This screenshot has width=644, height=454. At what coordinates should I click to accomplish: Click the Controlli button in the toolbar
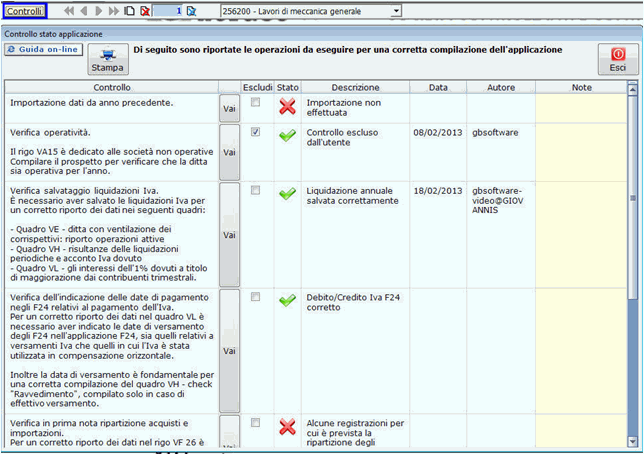pyautogui.click(x=25, y=11)
